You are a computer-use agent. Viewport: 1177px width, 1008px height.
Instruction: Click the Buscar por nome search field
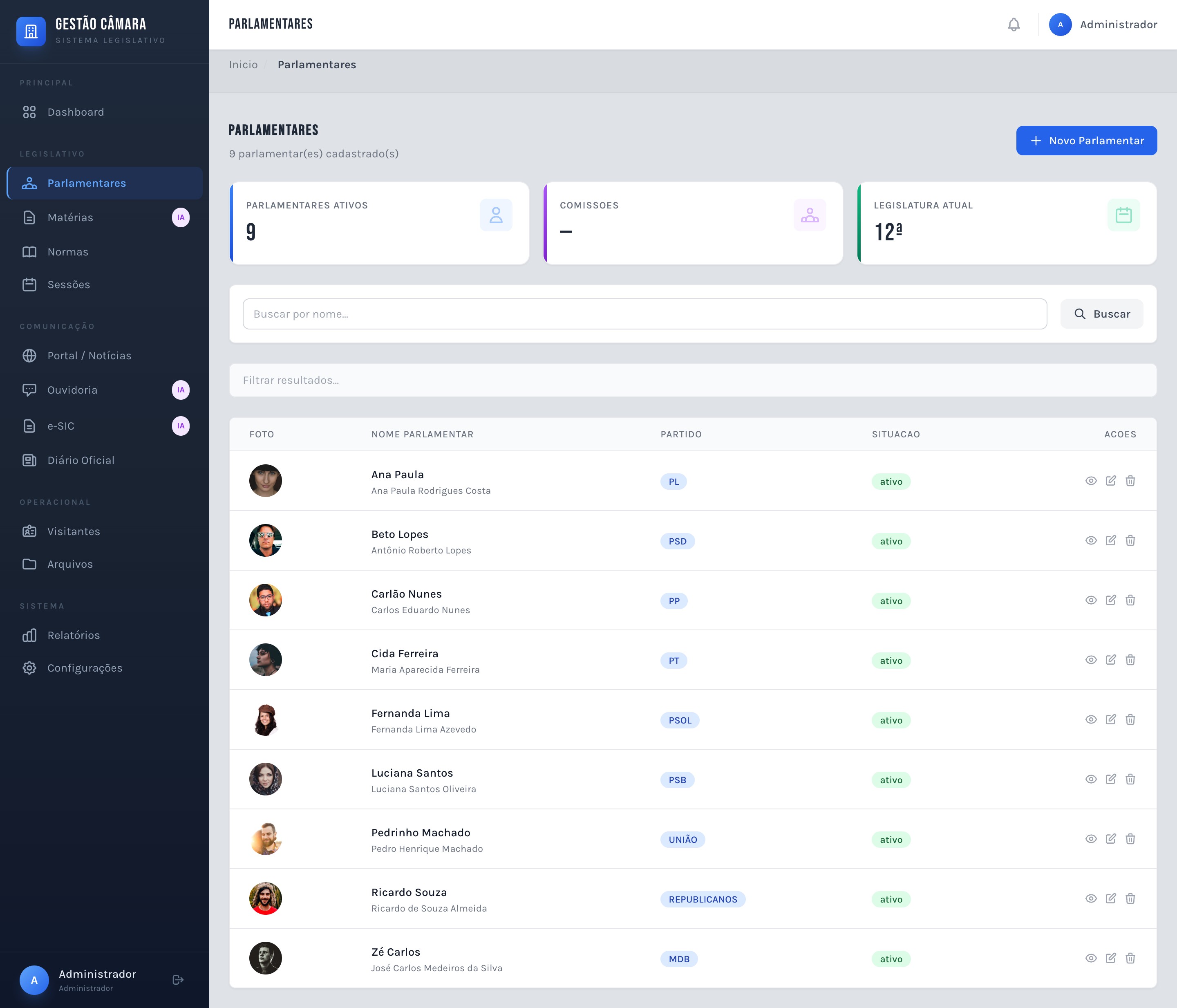pos(644,314)
